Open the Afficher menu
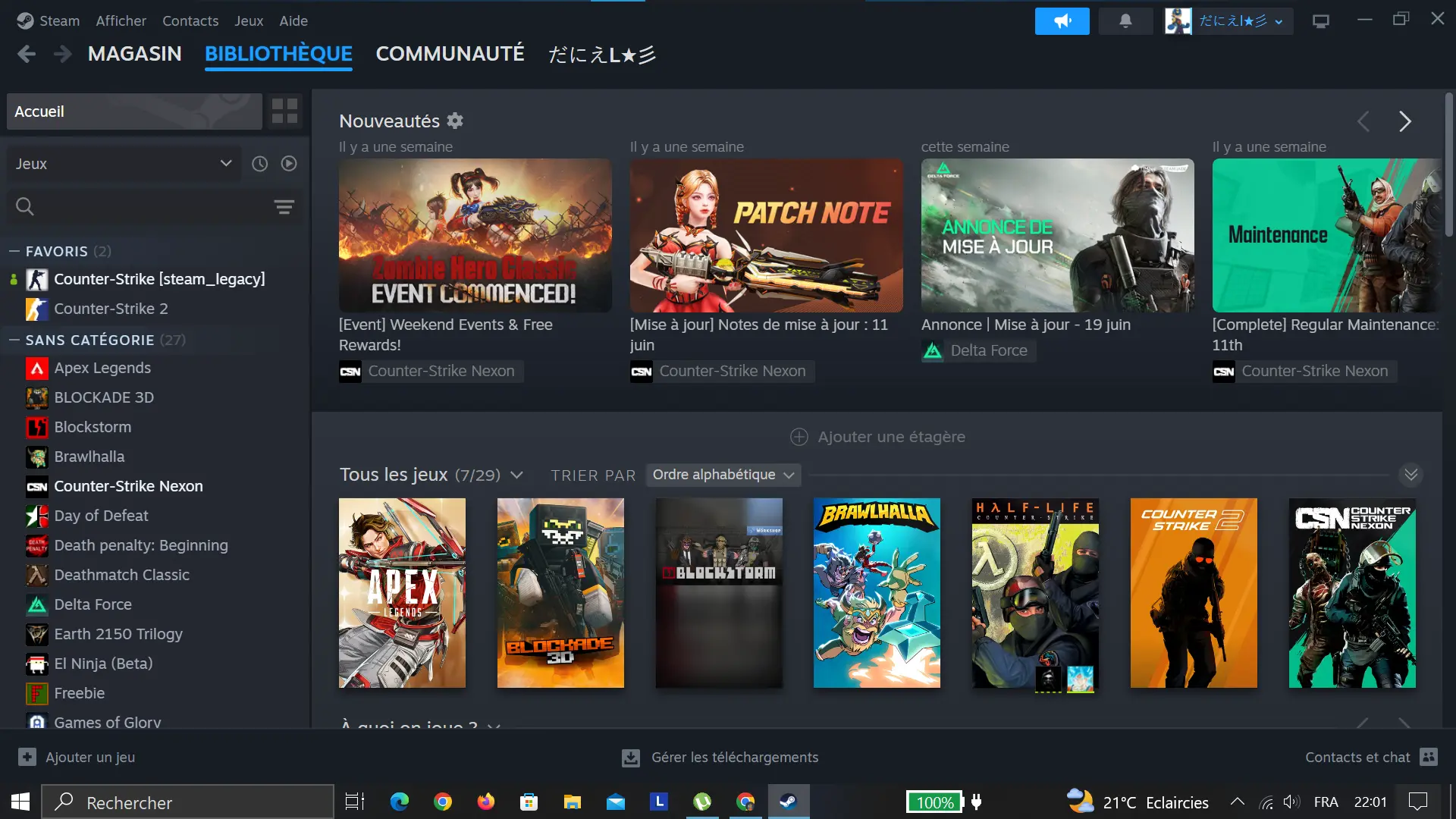 (x=121, y=21)
